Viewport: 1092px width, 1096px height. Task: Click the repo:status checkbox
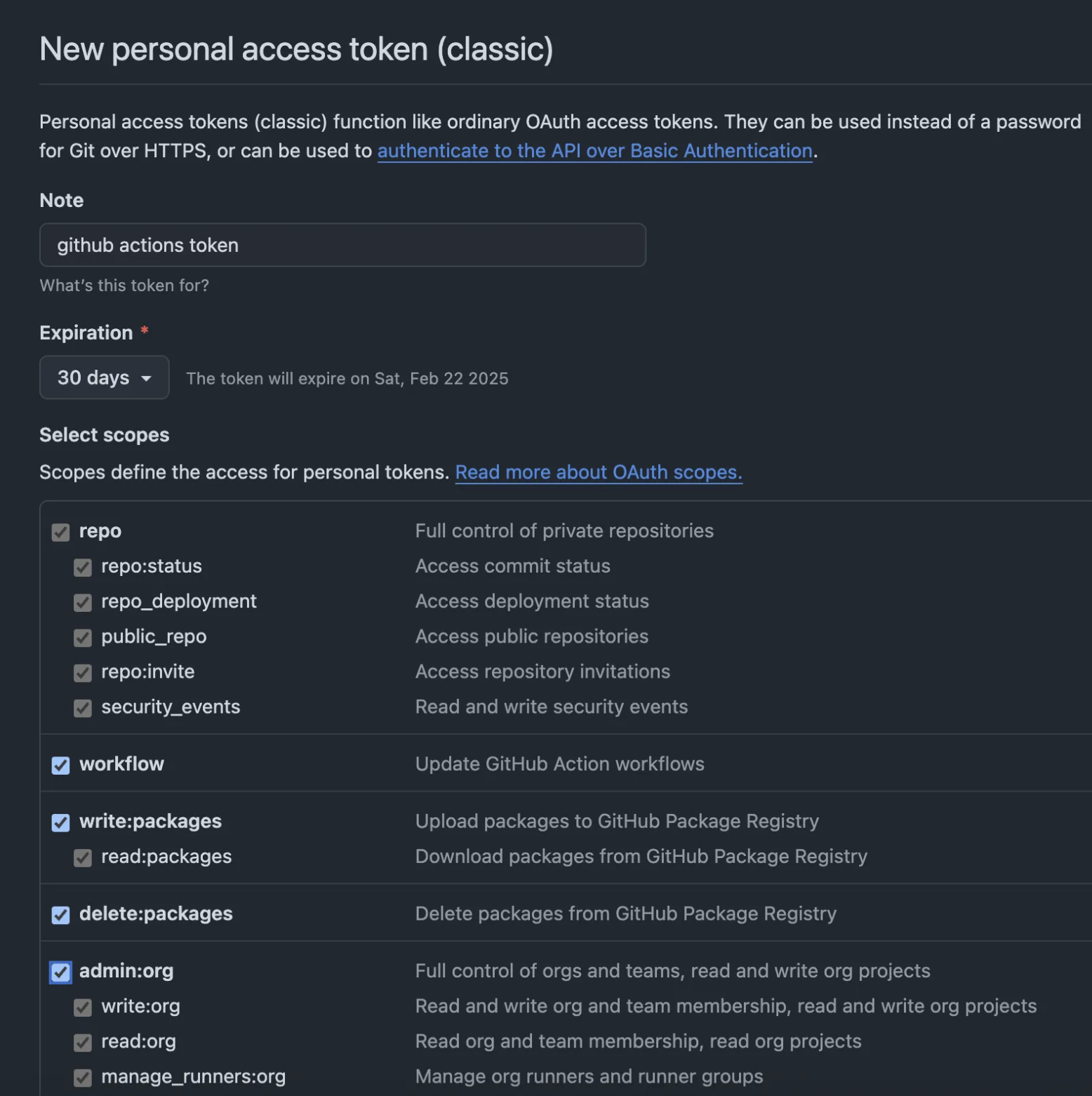(83, 568)
